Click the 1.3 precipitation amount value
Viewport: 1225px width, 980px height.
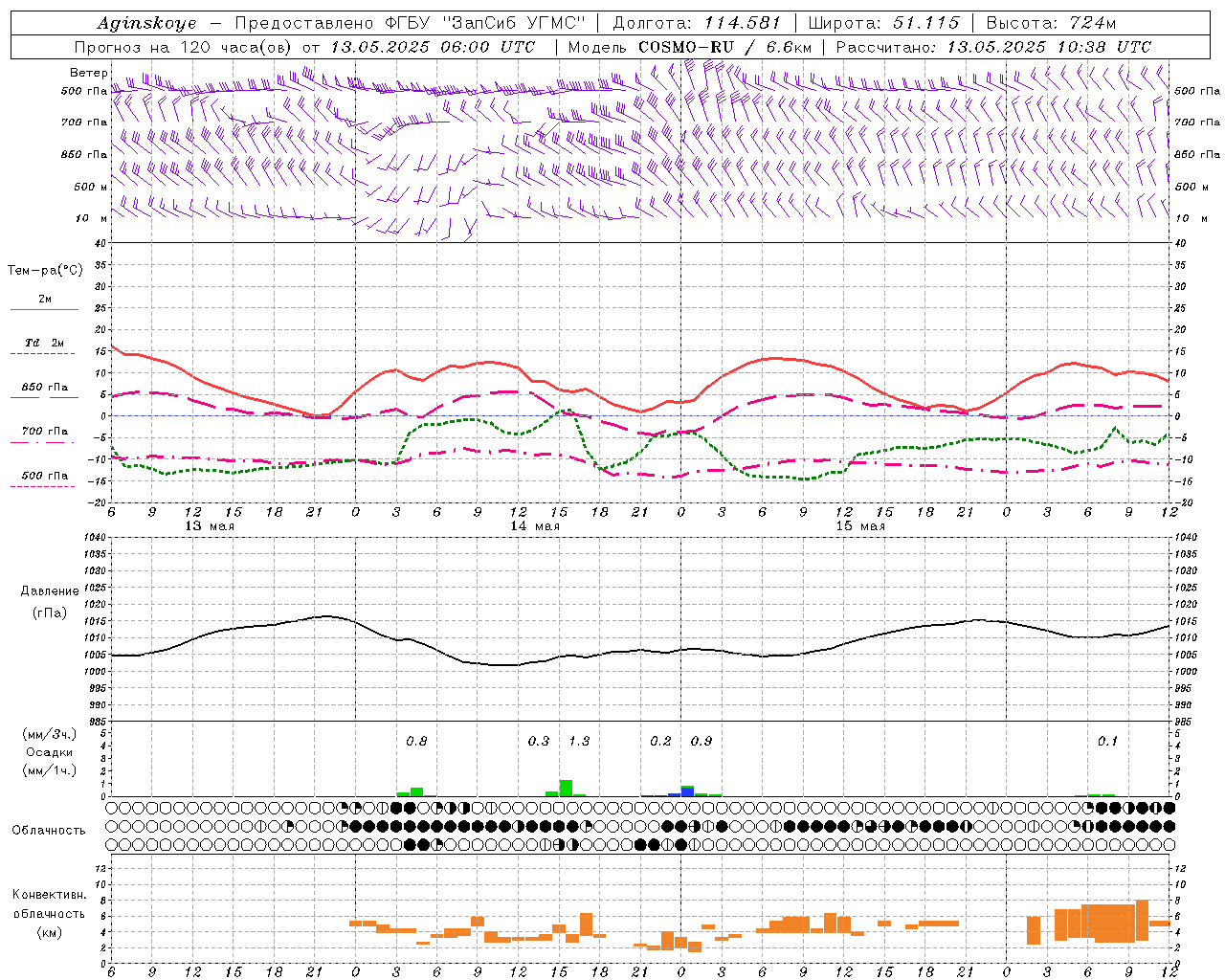click(579, 741)
